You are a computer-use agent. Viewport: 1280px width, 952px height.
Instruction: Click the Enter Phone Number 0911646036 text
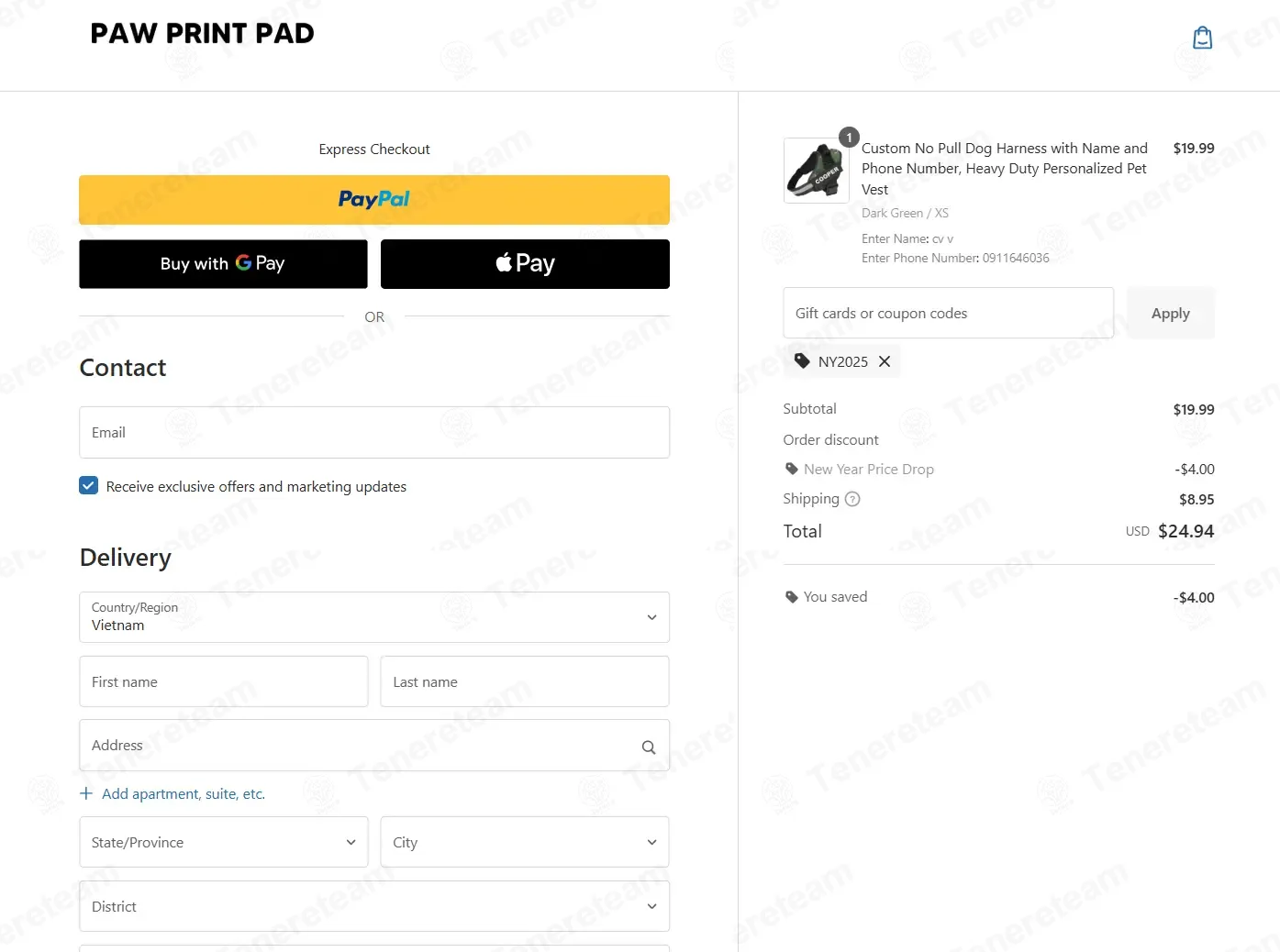955,258
